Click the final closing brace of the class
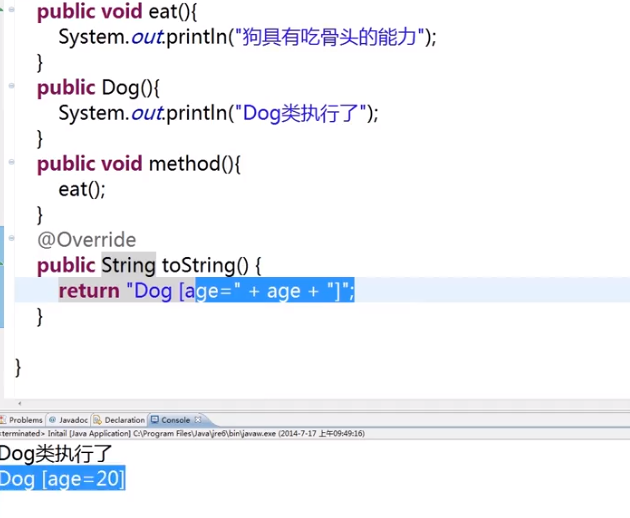The image size is (630, 518). pos(18,367)
